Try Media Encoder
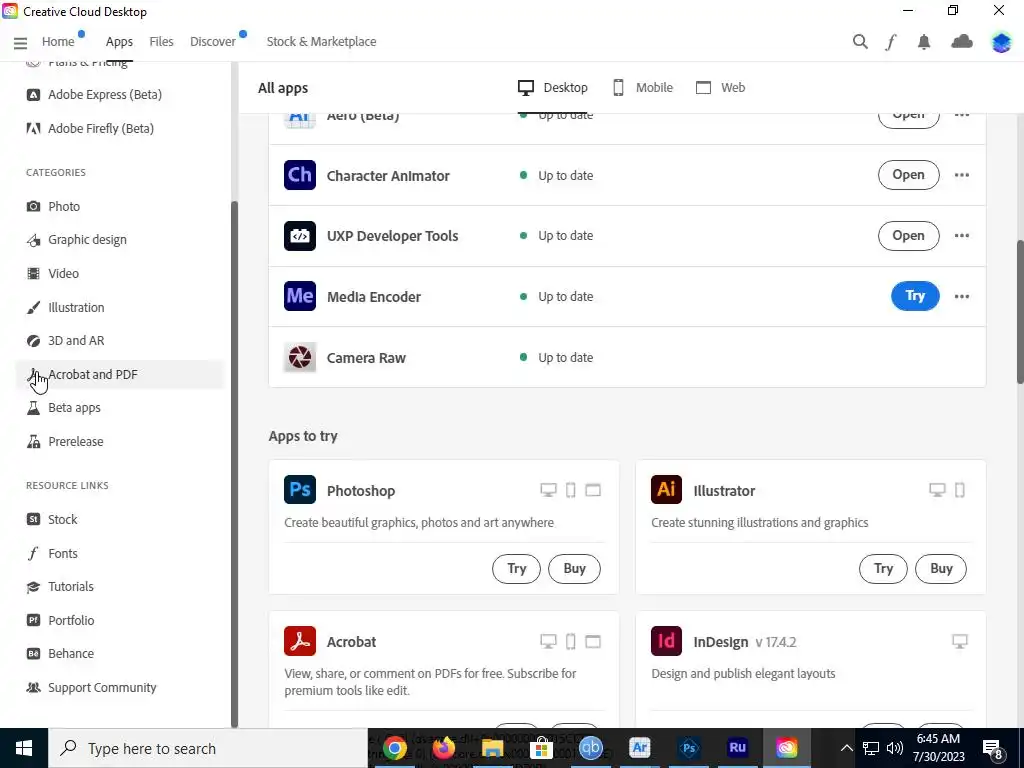This screenshot has height=768, width=1024. click(x=915, y=296)
